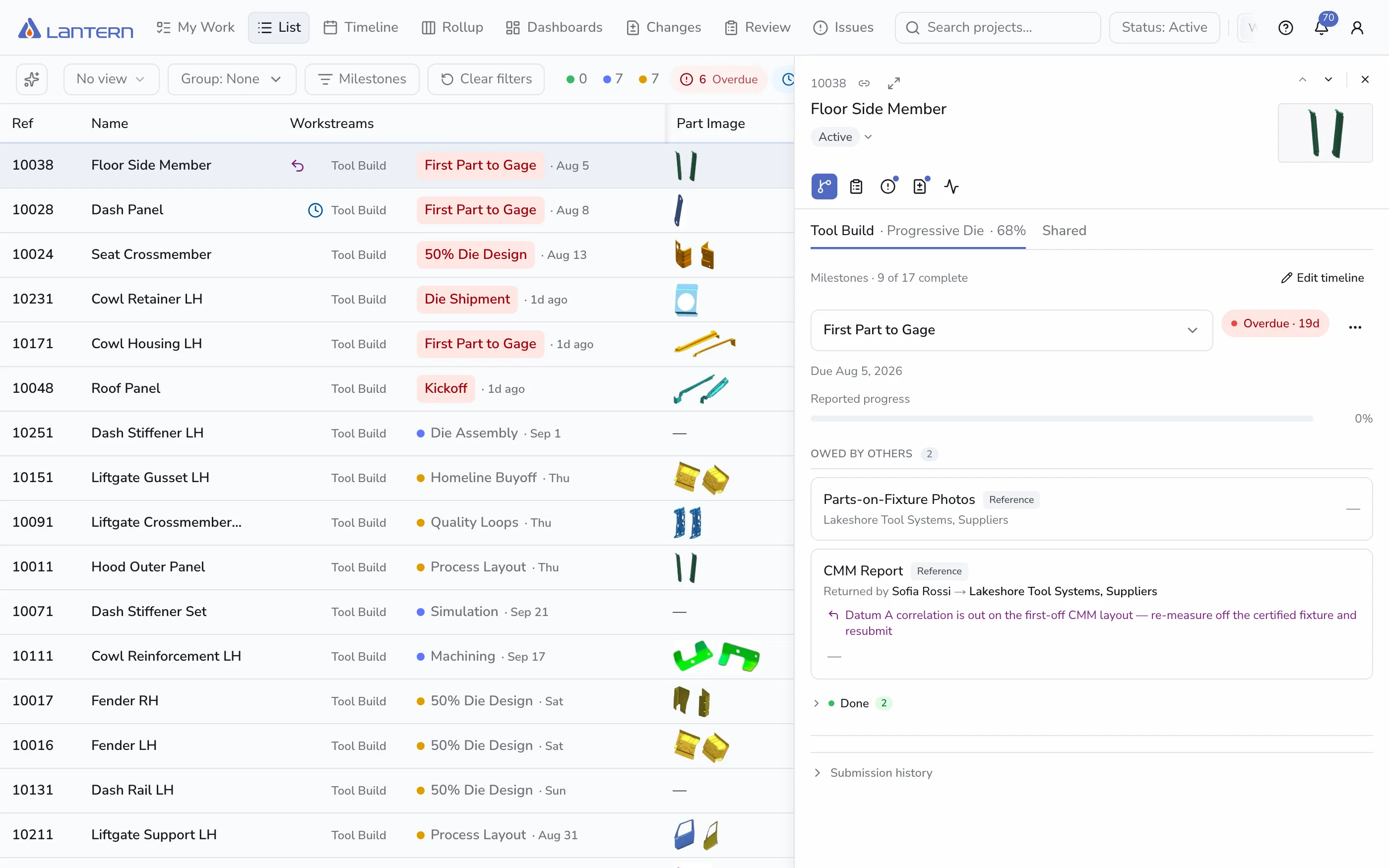The image size is (1389, 868).
Task: Filter by orange status count 7
Action: (x=648, y=79)
